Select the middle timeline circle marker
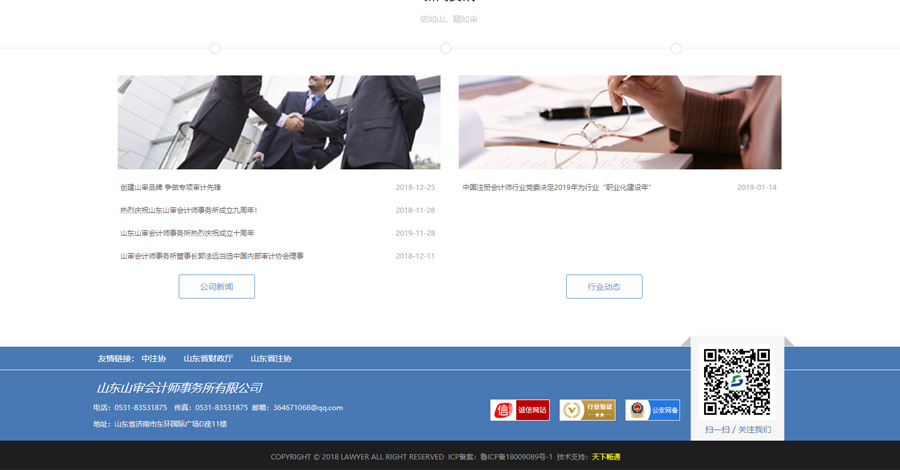 [x=445, y=48]
